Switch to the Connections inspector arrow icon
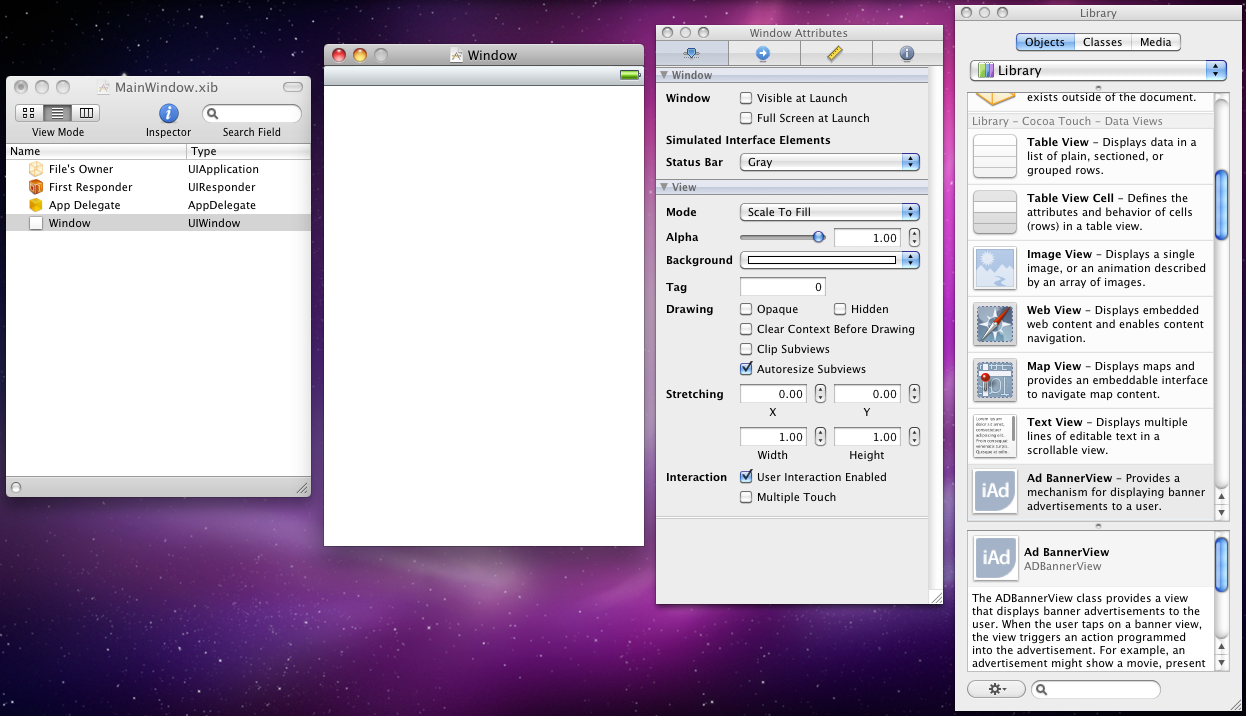Image resolution: width=1246 pixels, height=716 pixels. (764, 53)
